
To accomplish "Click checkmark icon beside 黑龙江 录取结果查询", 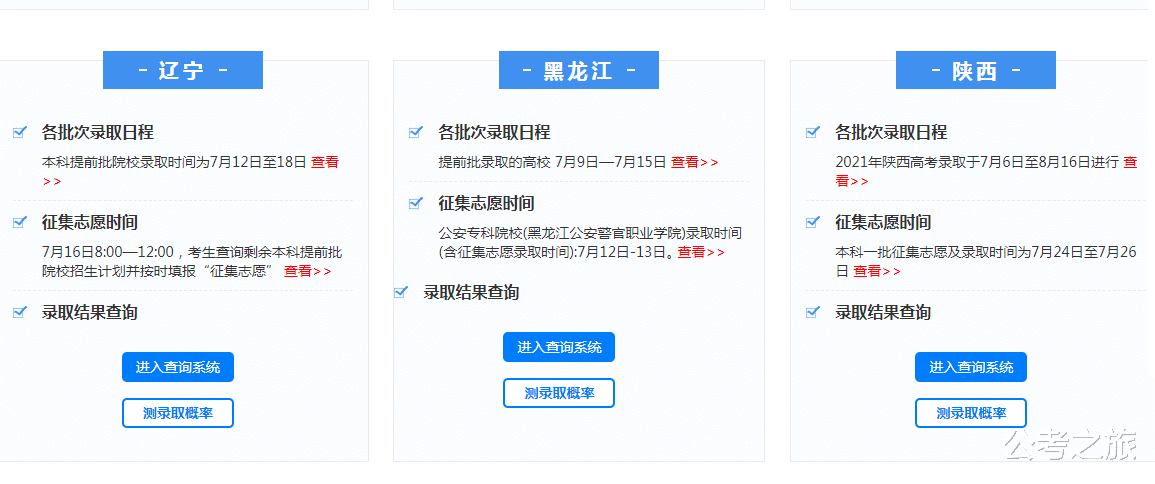I will [401, 292].
